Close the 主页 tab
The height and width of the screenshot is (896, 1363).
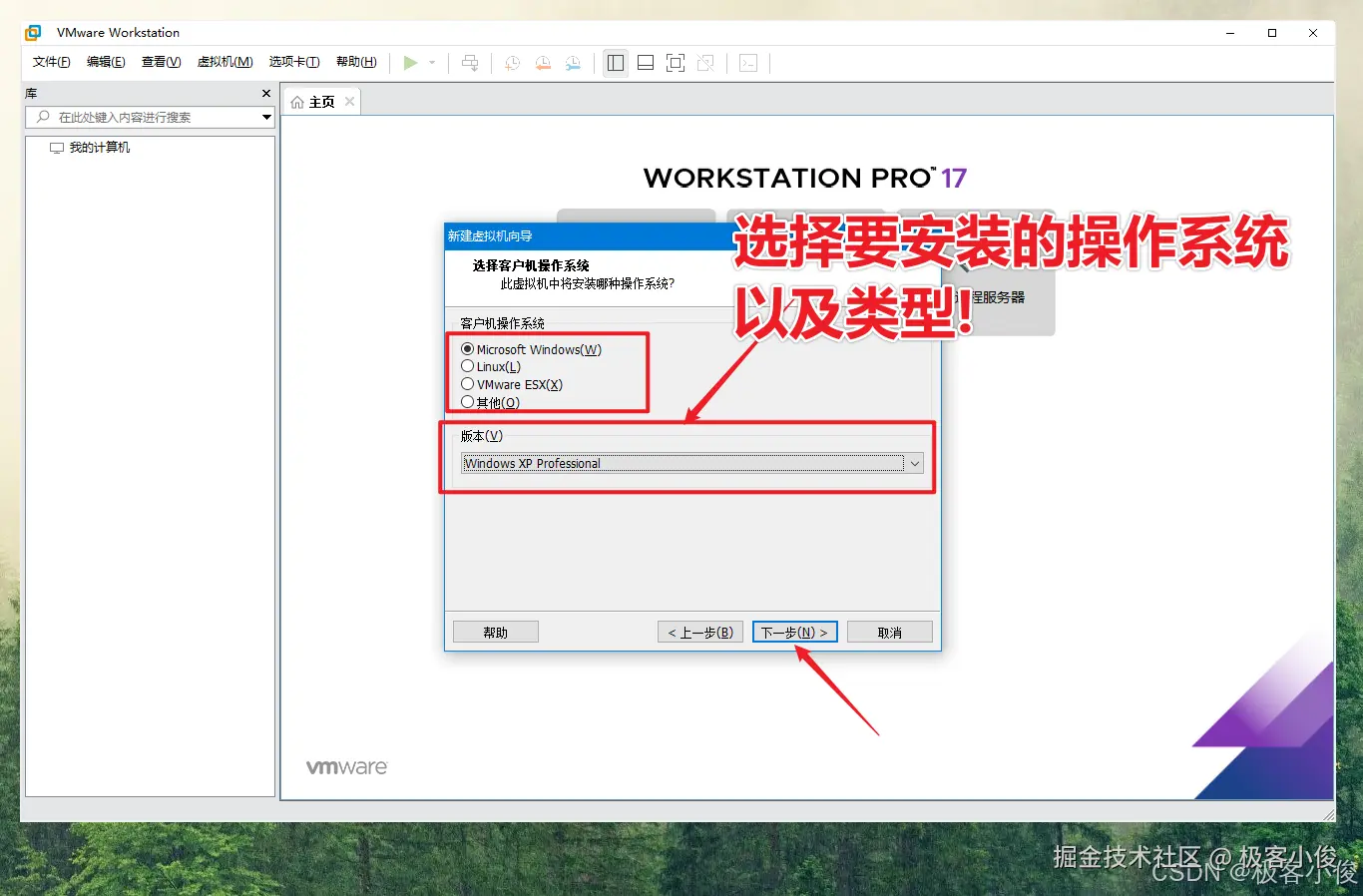pos(349,102)
